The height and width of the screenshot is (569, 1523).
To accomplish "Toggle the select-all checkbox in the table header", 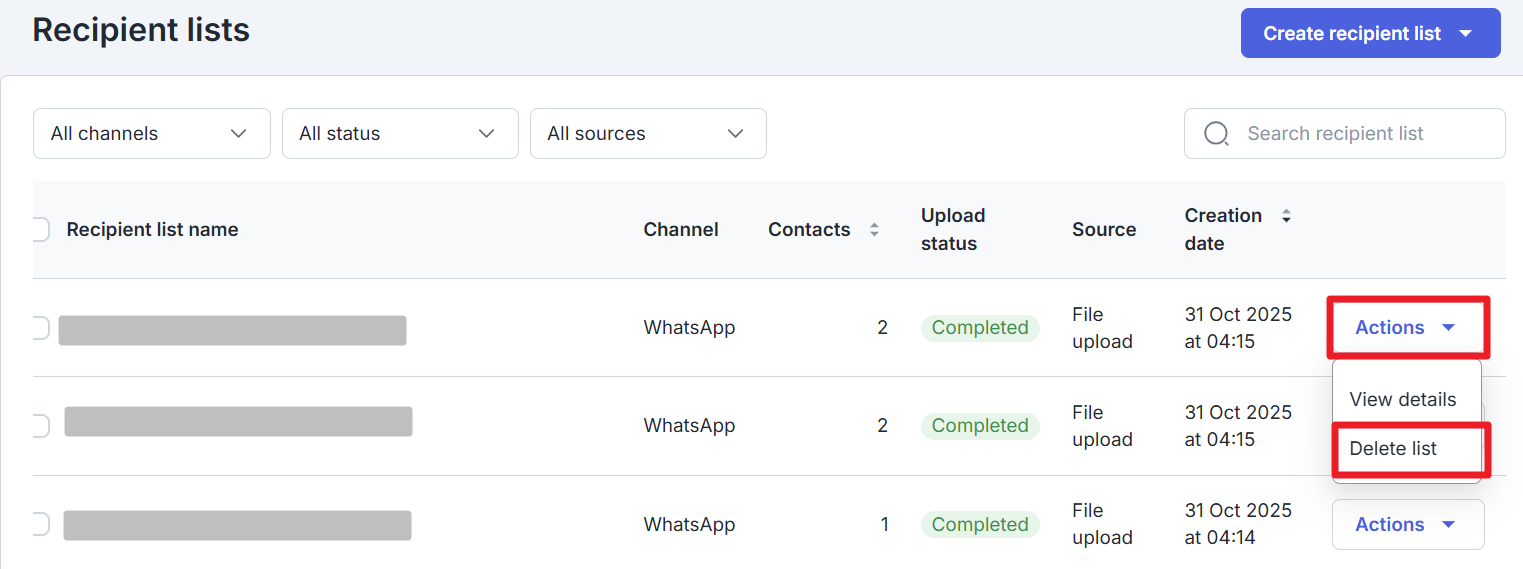I will pos(40,230).
